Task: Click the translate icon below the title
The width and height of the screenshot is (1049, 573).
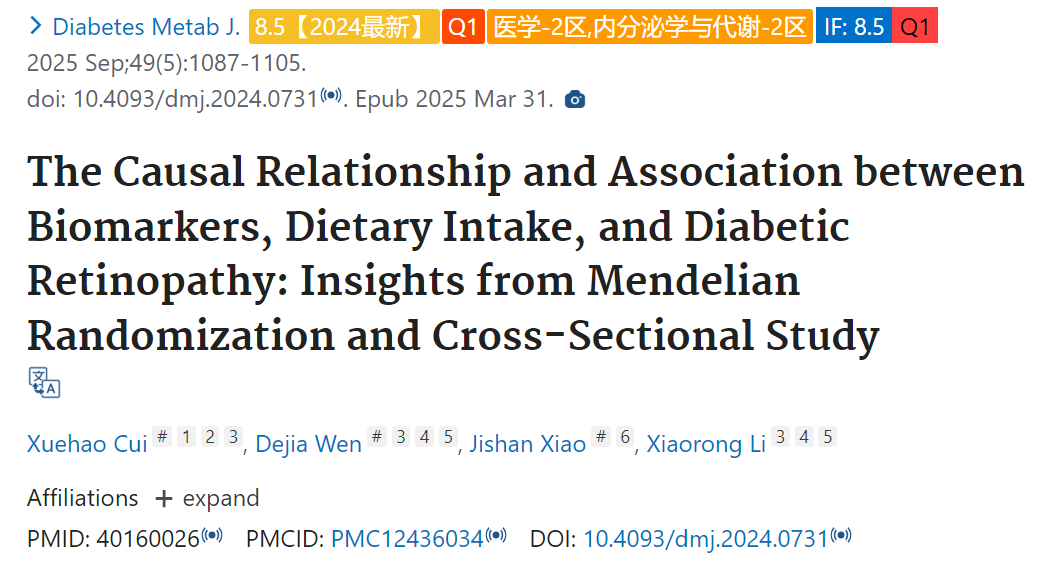Action: pos(44,382)
